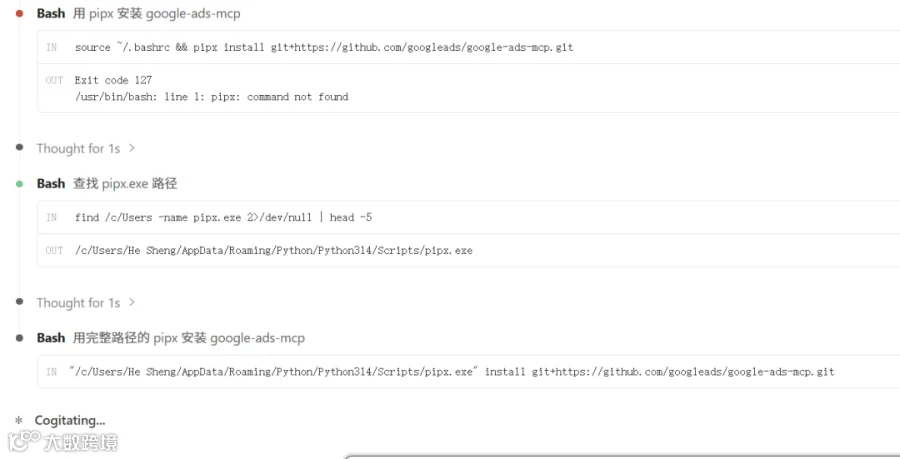900x459 pixels.
Task: Click the Cogitating... status text
Action: [x=70, y=421]
